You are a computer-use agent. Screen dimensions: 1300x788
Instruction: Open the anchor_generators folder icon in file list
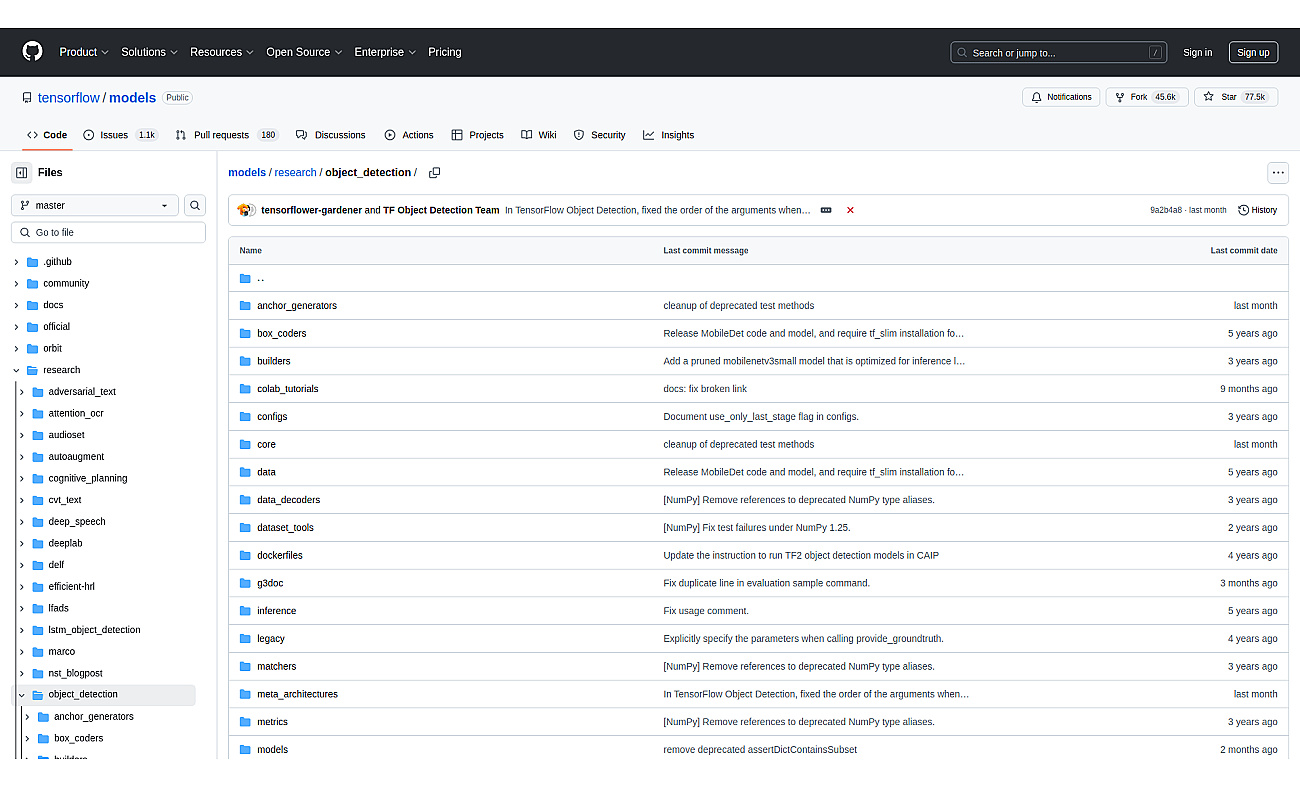tap(245, 306)
